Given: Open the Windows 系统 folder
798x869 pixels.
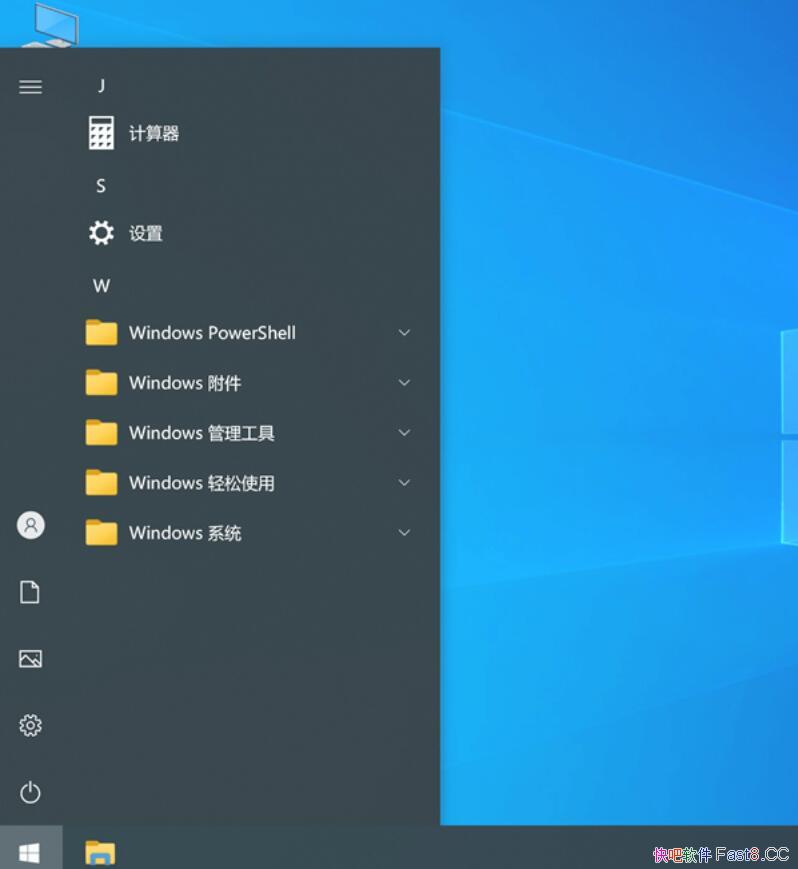Looking at the screenshot, I should point(185,533).
